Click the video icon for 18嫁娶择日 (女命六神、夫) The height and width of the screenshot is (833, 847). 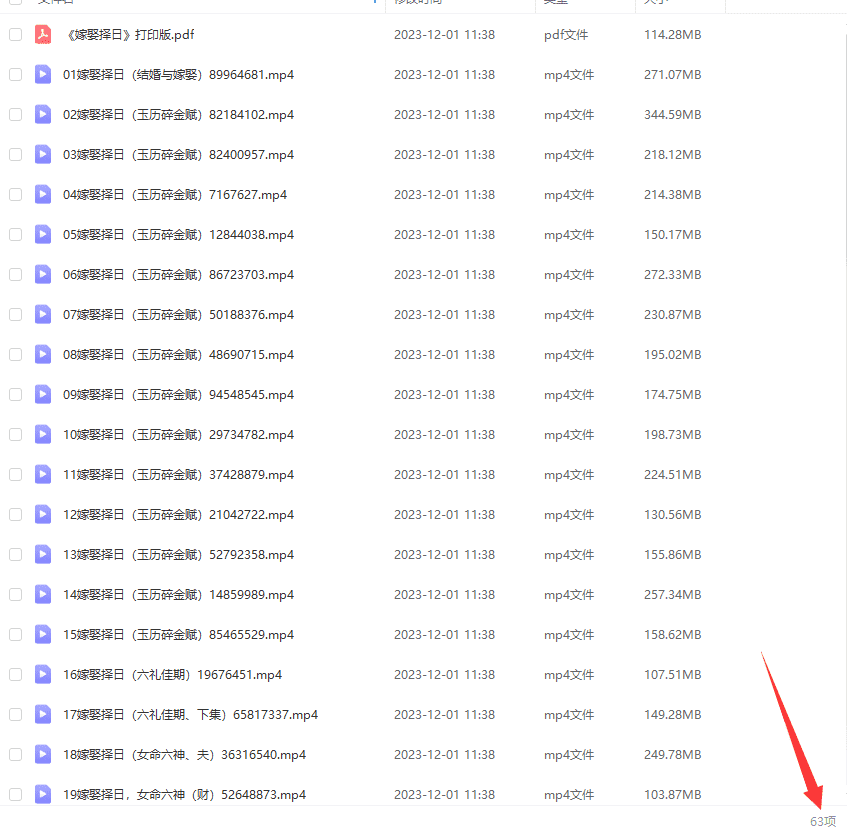tap(43, 755)
